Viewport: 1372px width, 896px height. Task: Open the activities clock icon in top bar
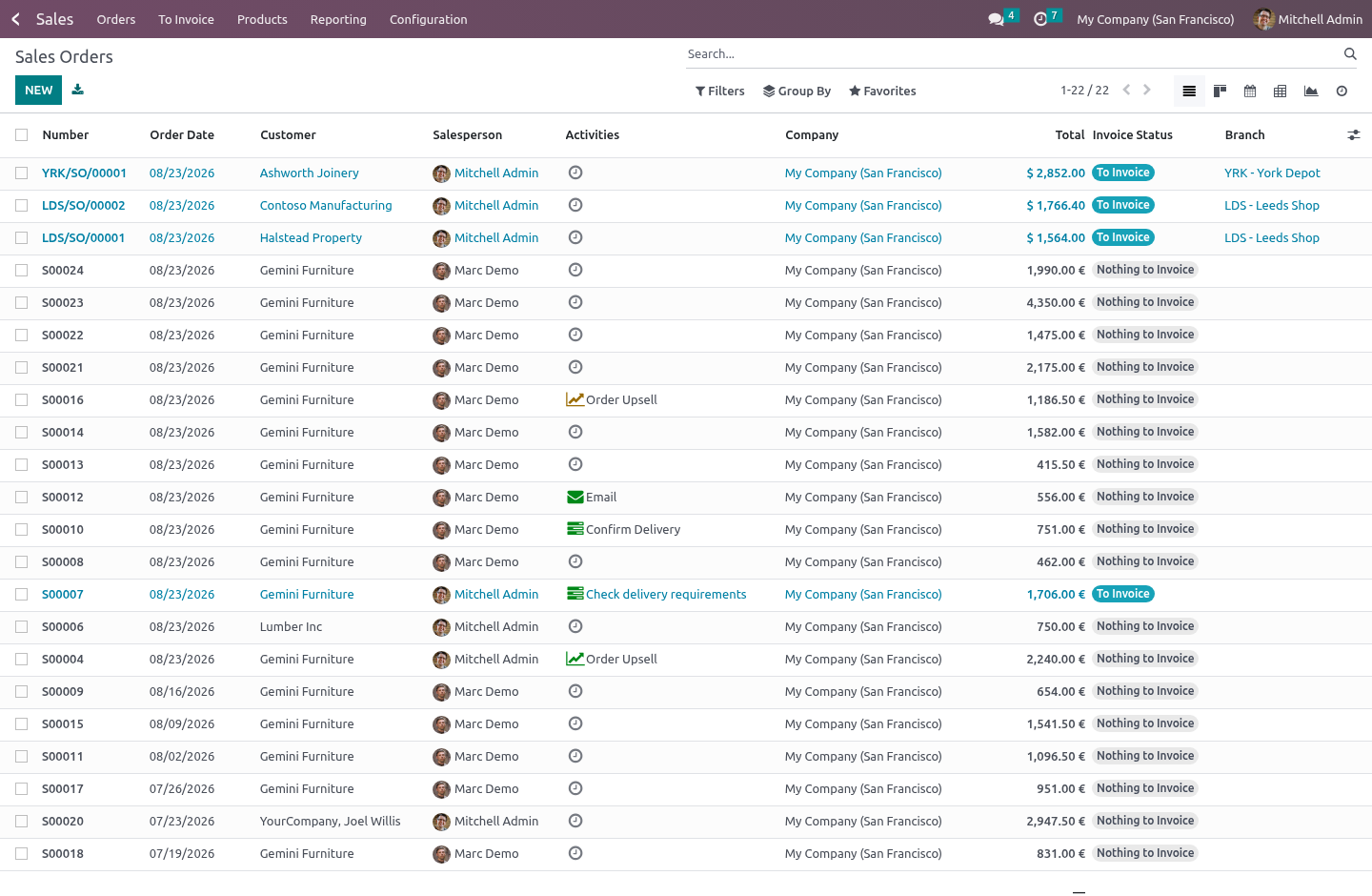pyautogui.click(x=1040, y=19)
